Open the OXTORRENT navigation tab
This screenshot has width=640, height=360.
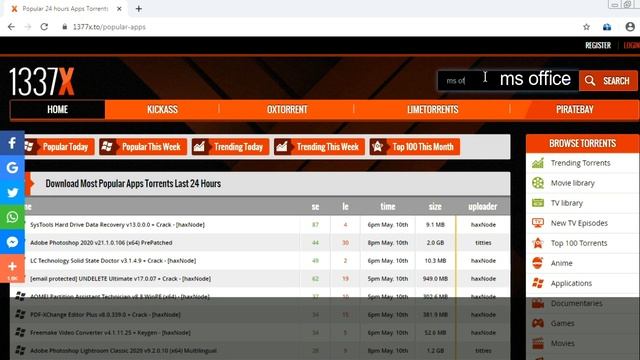pos(287,109)
